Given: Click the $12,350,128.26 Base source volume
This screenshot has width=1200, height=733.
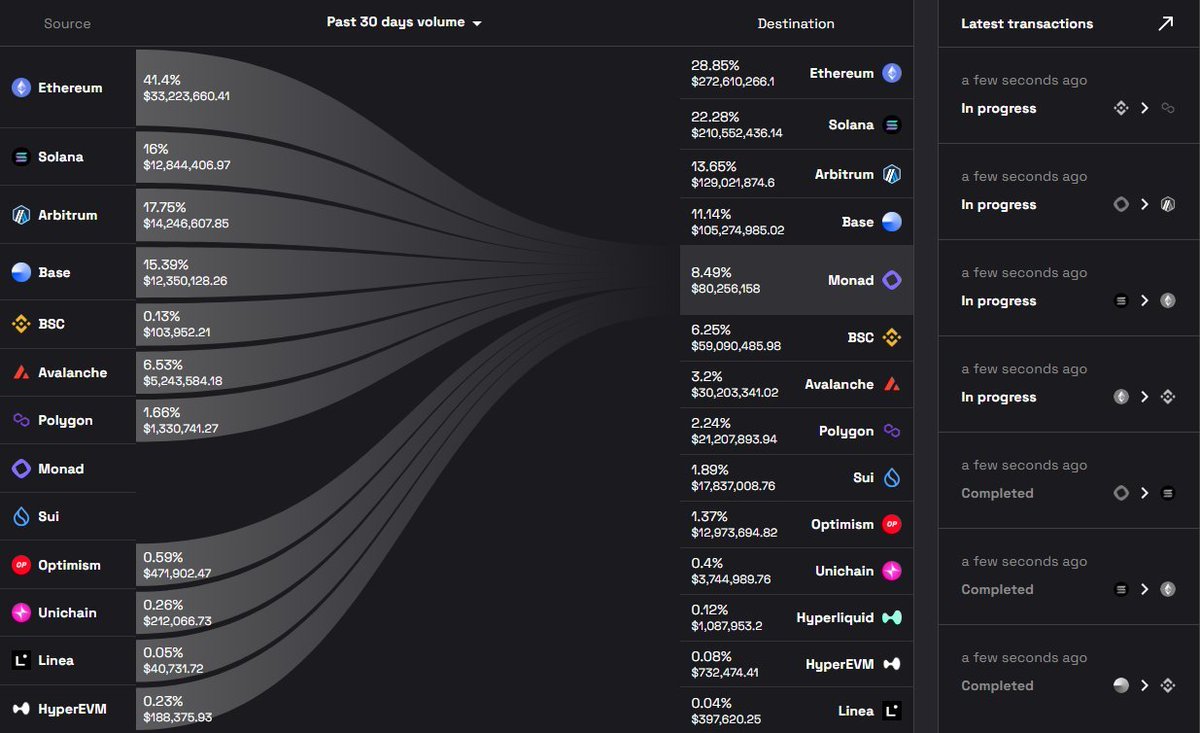Looking at the screenshot, I should coord(185,281).
